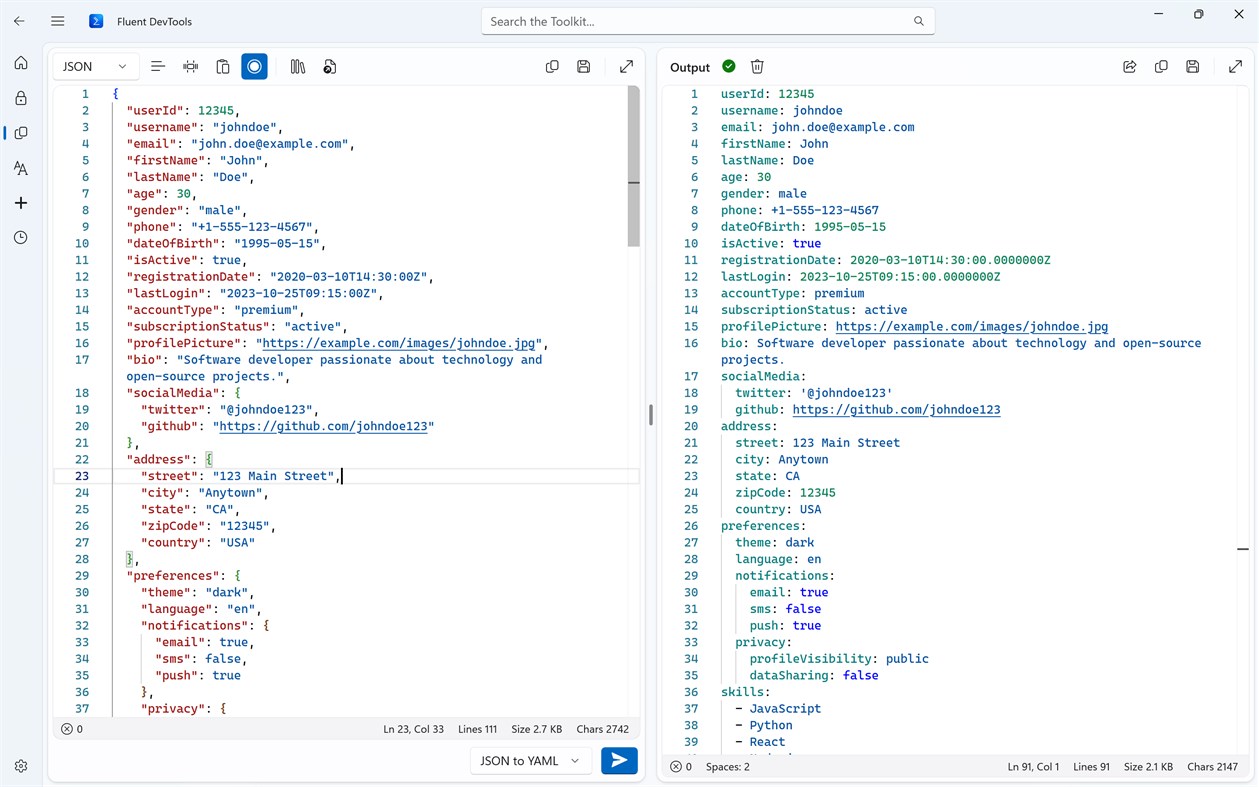Open the hamburger navigation menu
The width and height of the screenshot is (1259, 787).
[x=58, y=21]
